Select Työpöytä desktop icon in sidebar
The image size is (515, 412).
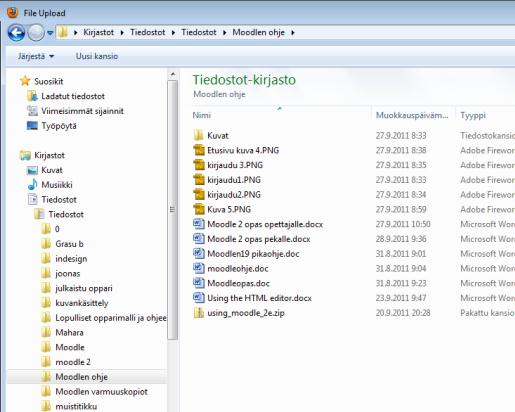pyautogui.click(x=32, y=126)
